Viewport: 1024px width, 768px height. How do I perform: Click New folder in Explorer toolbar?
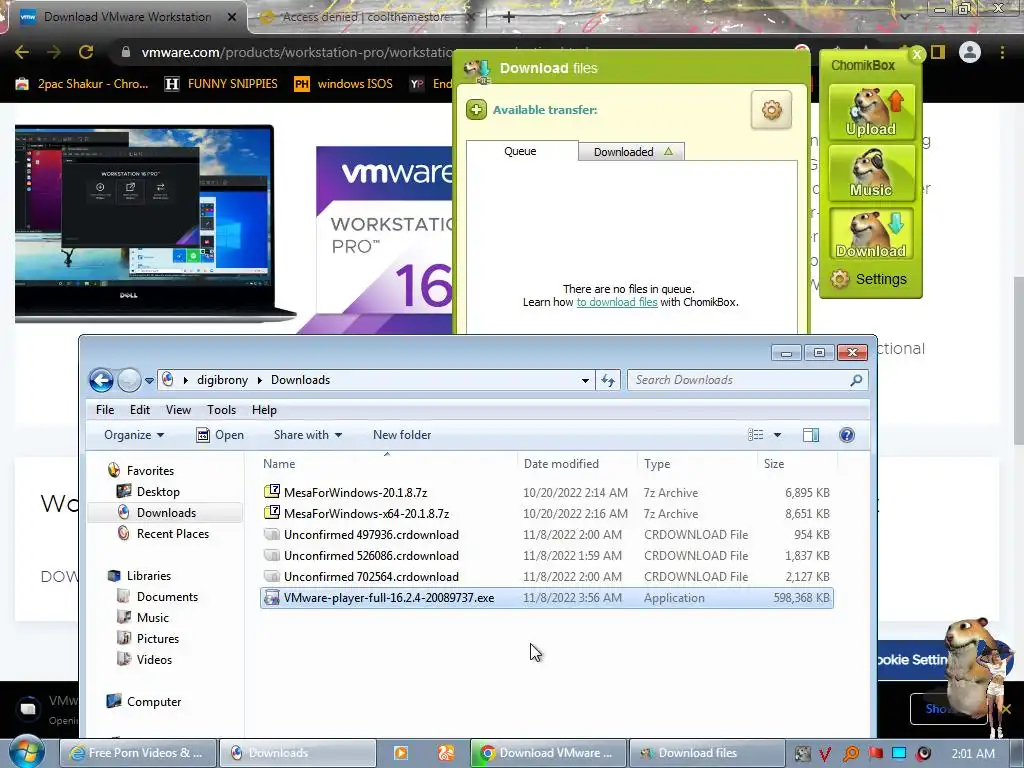click(x=402, y=435)
